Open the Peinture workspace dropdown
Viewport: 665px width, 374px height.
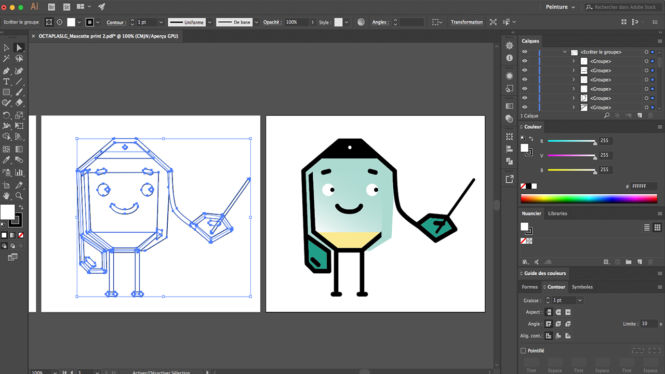point(560,7)
